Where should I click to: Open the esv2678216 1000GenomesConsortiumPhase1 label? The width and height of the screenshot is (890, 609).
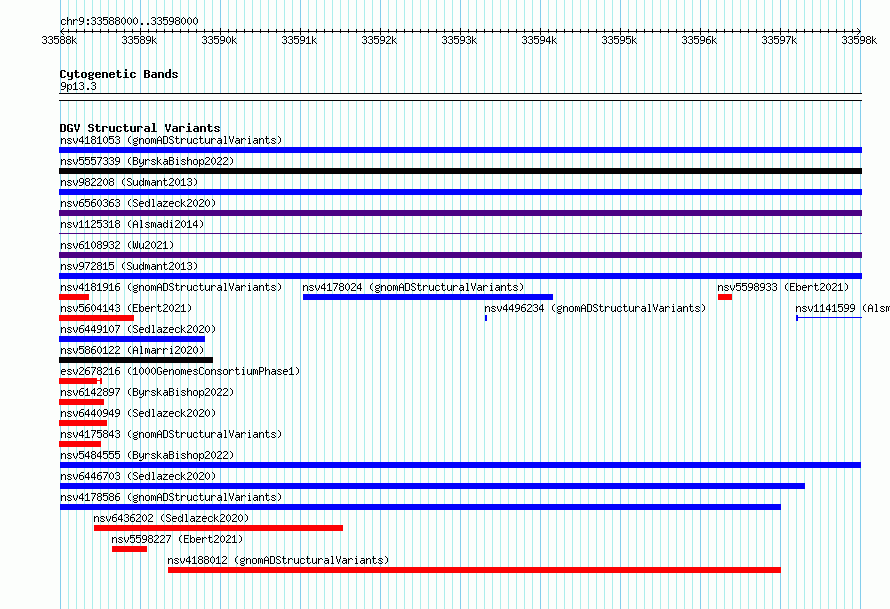[x=180, y=371]
